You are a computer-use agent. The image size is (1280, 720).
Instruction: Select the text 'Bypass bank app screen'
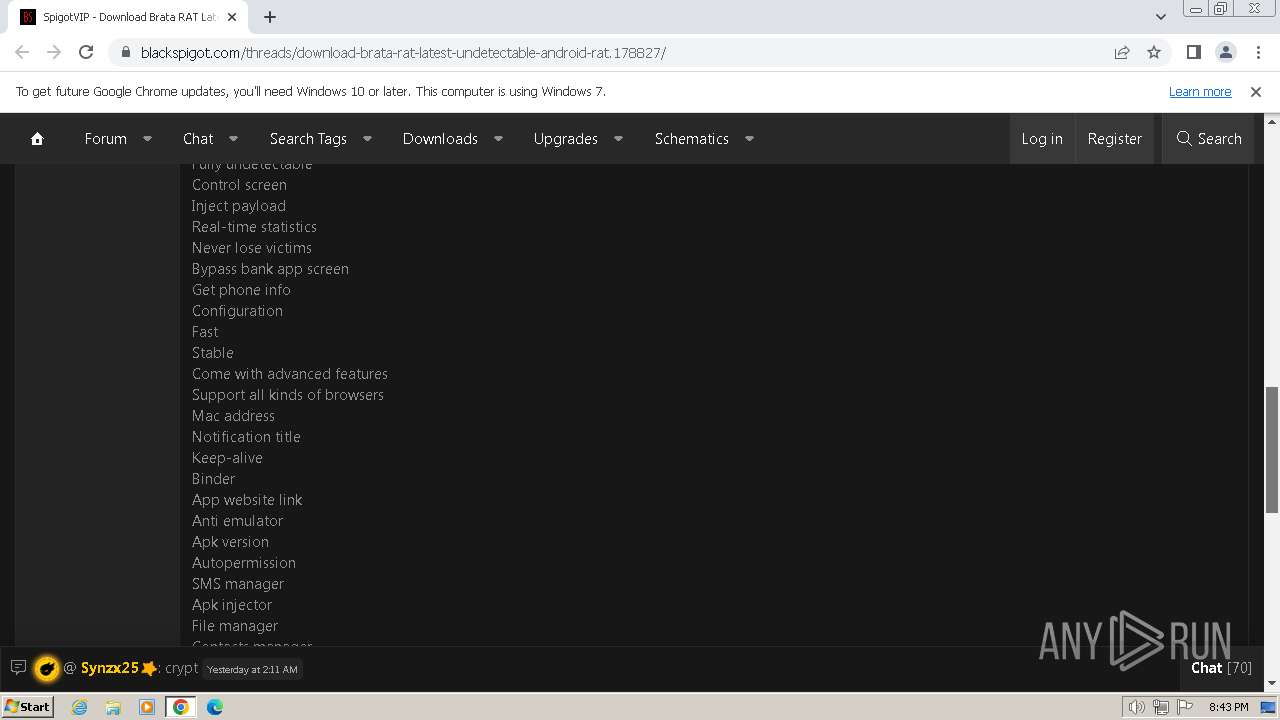(x=270, y=269)
